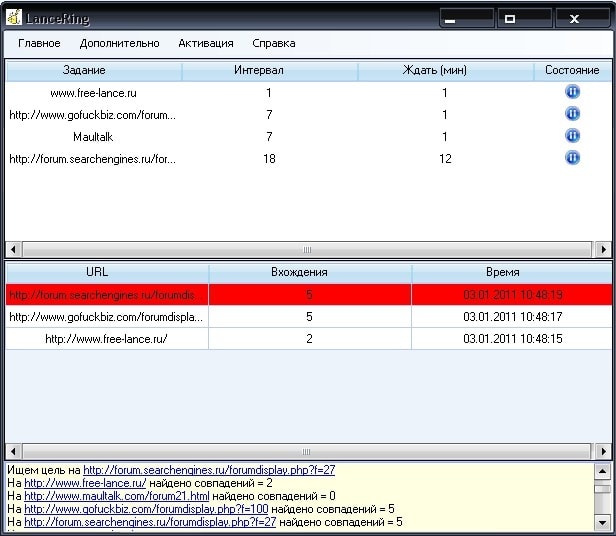Viewport: 616px width, 536px height.
Task: Open the Главное menu
Action: click(39, 43)
